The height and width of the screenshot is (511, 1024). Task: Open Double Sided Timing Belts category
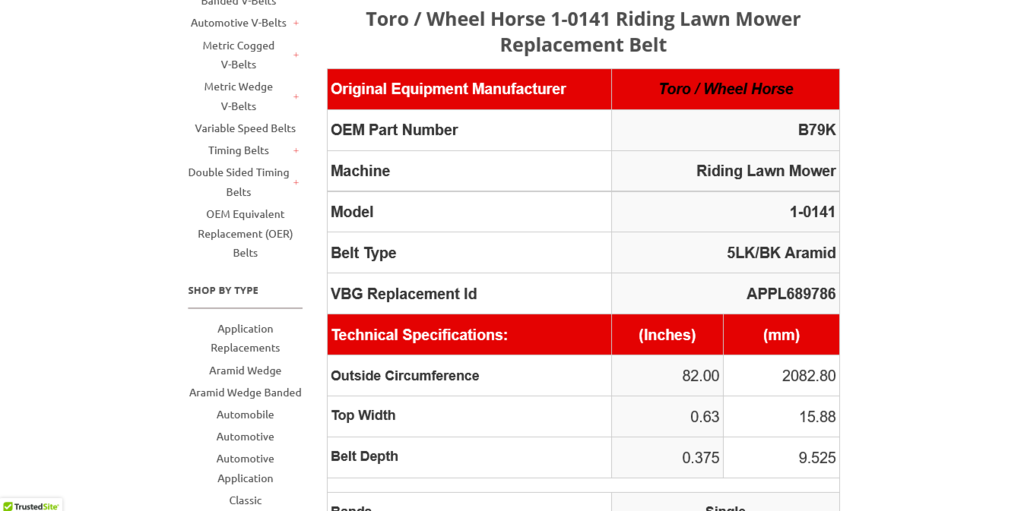tap(238, 182)
